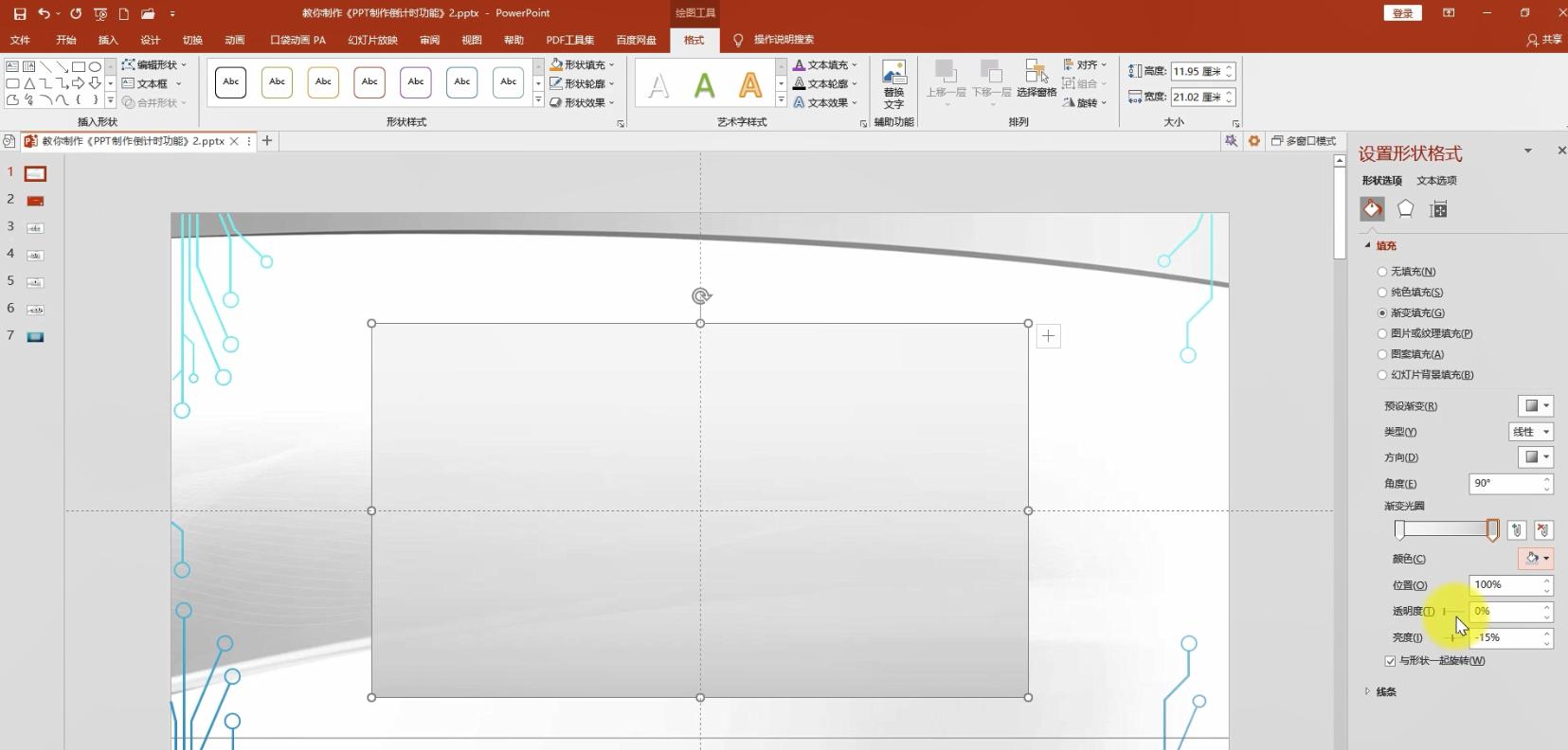The image size is (1568, 750).
Task: Select the 图案填充 pattern fill option
Action: click(1411, 354)
